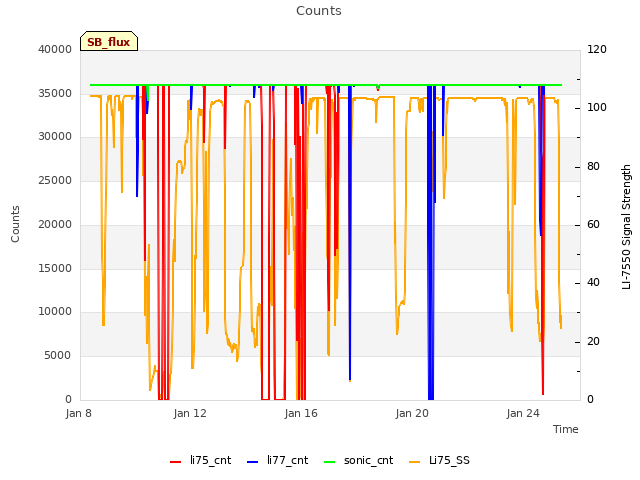Image resolution: width=640 pixels, height=480 pixels.
Task: Click the 100 right-axis tick label
Action: pos(597,107)
